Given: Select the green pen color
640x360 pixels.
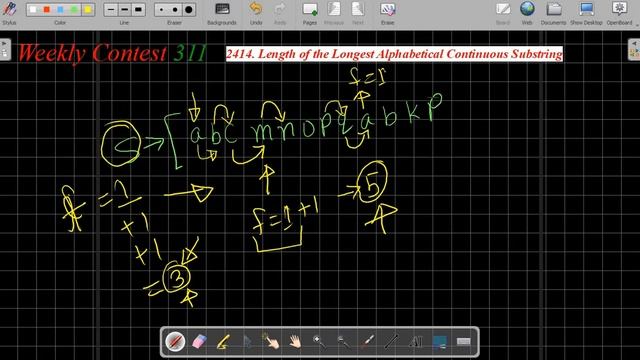Looking at the screenshot, I should [x=74, y=9].
